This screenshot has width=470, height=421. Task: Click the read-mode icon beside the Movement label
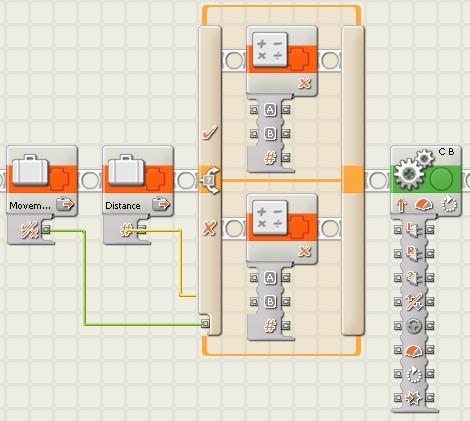[65, 203]
